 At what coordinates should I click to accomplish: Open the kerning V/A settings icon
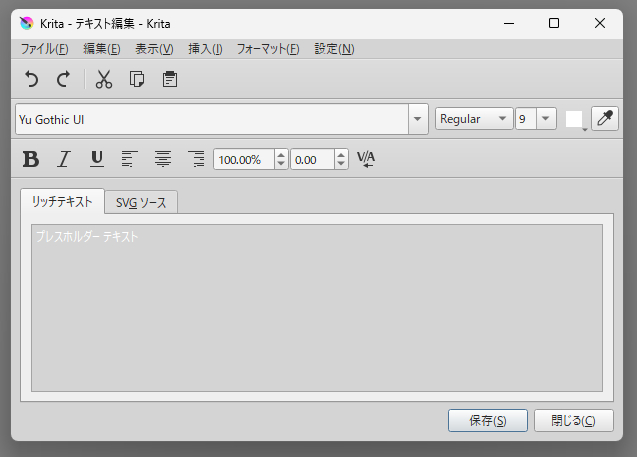(366, 159)
